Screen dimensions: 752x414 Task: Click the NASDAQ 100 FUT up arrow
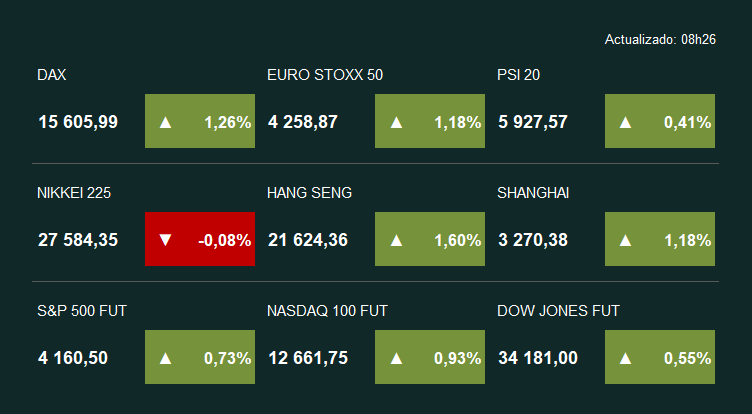click(396, 358)
